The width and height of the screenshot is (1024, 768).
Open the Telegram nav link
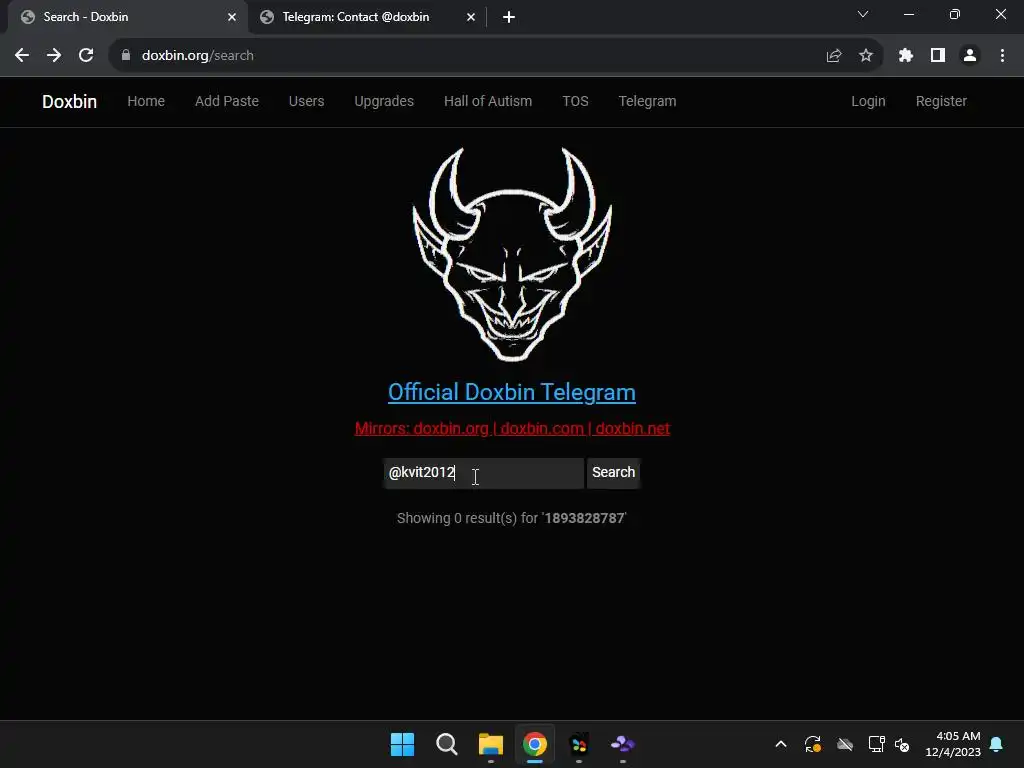(x=647, y=101)
